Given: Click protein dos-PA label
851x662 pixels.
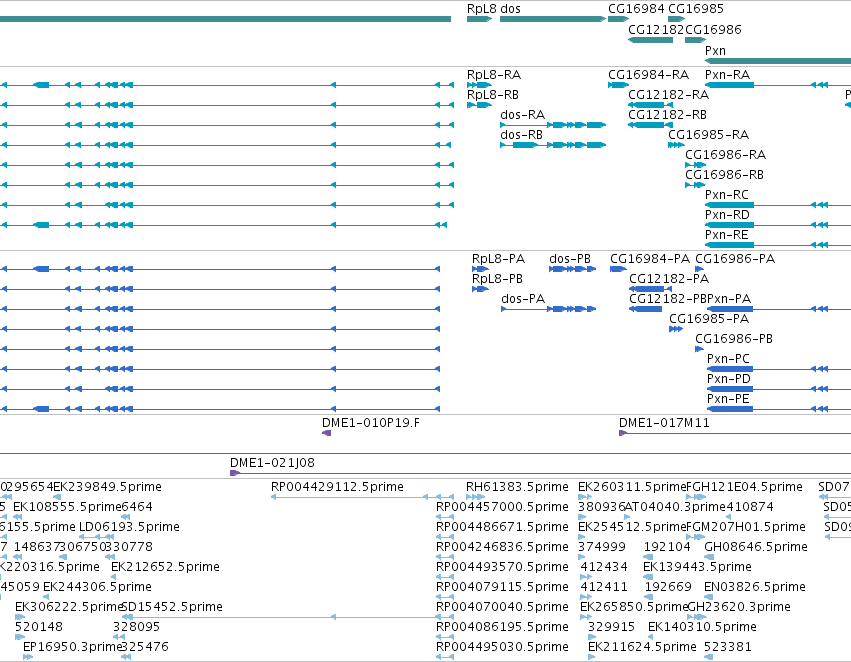Looking at the screenshot, I should coord(523,298).
